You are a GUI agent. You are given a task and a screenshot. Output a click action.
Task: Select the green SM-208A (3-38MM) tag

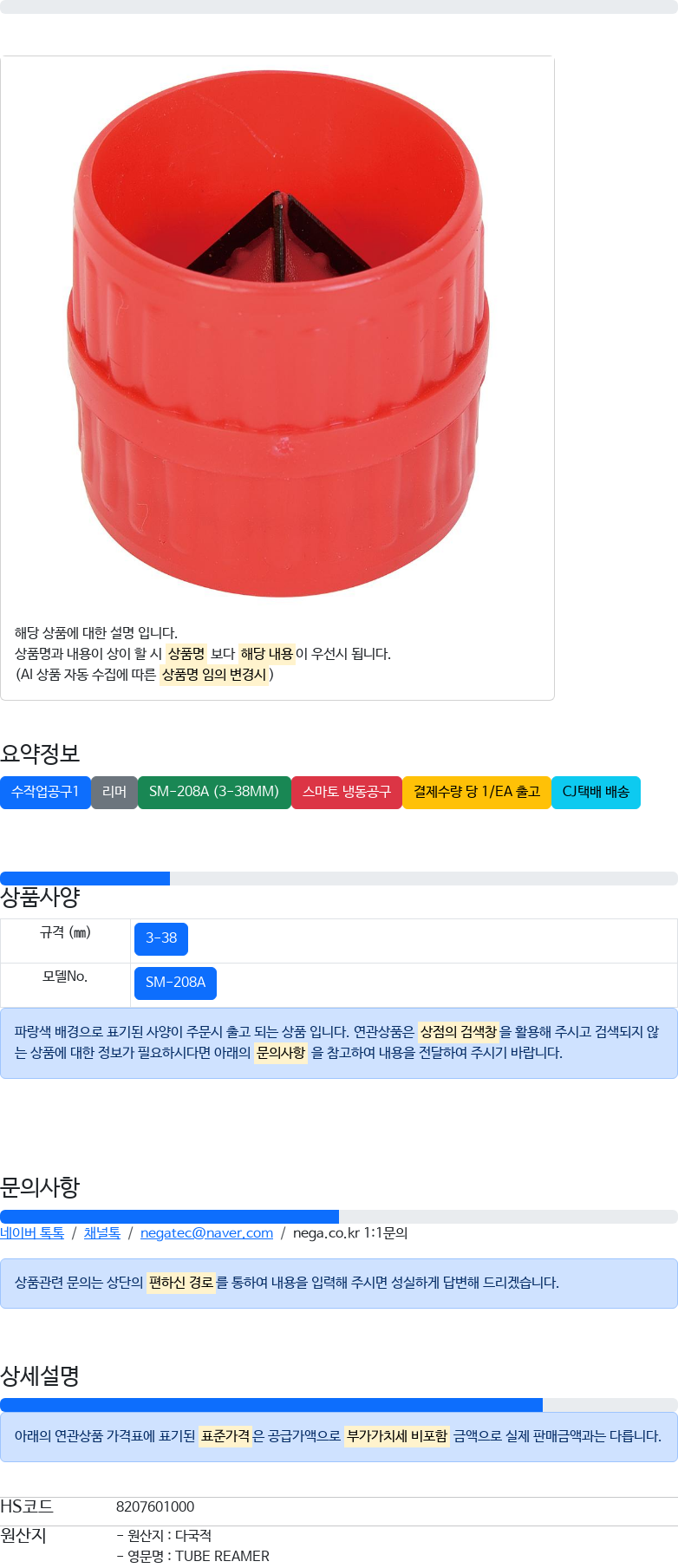[214, 792]
